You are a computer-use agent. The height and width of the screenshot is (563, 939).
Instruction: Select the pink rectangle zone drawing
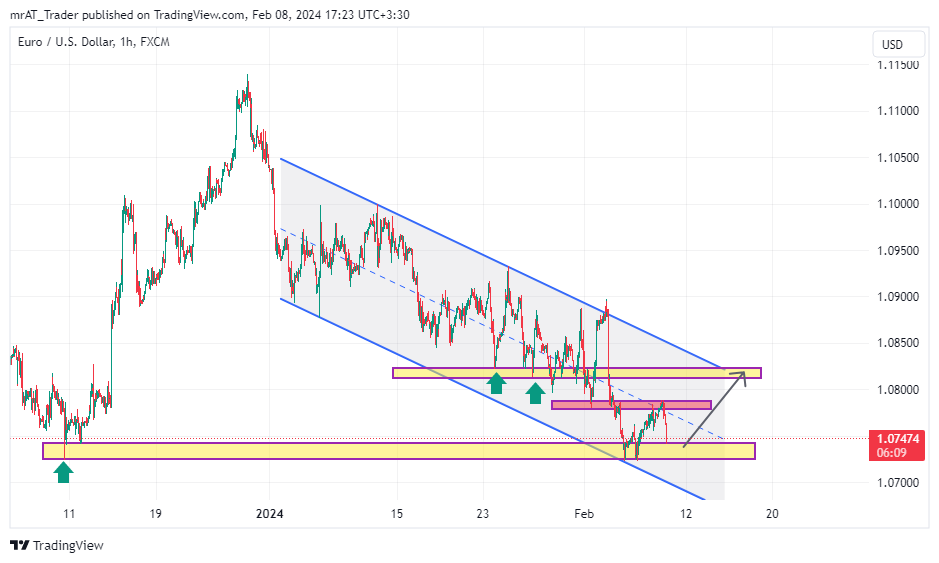pos(631,405)
